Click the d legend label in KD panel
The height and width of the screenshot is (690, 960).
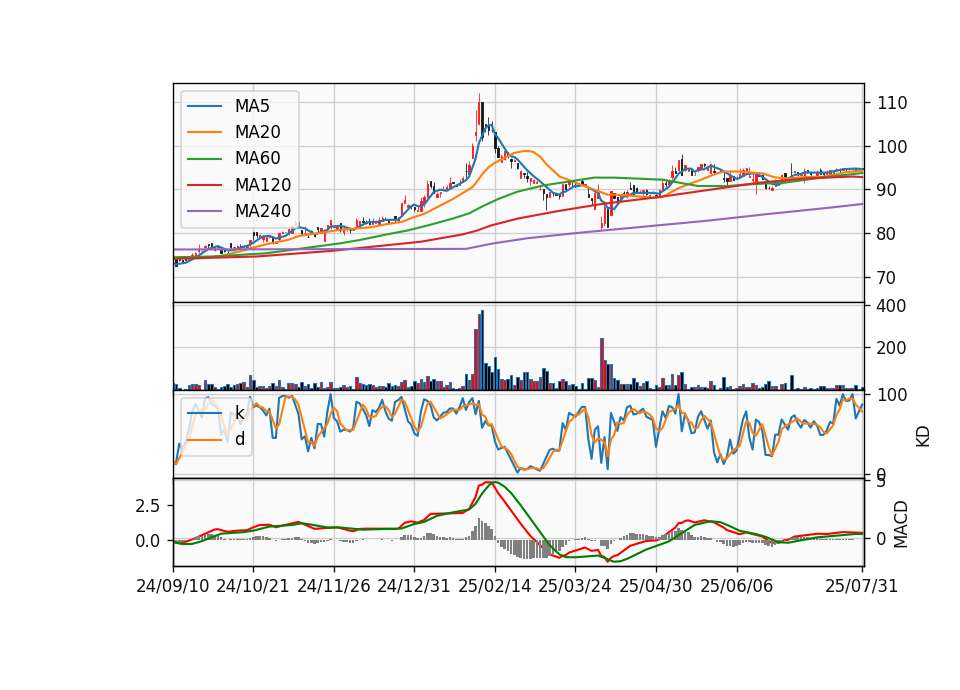coord(239,439)
